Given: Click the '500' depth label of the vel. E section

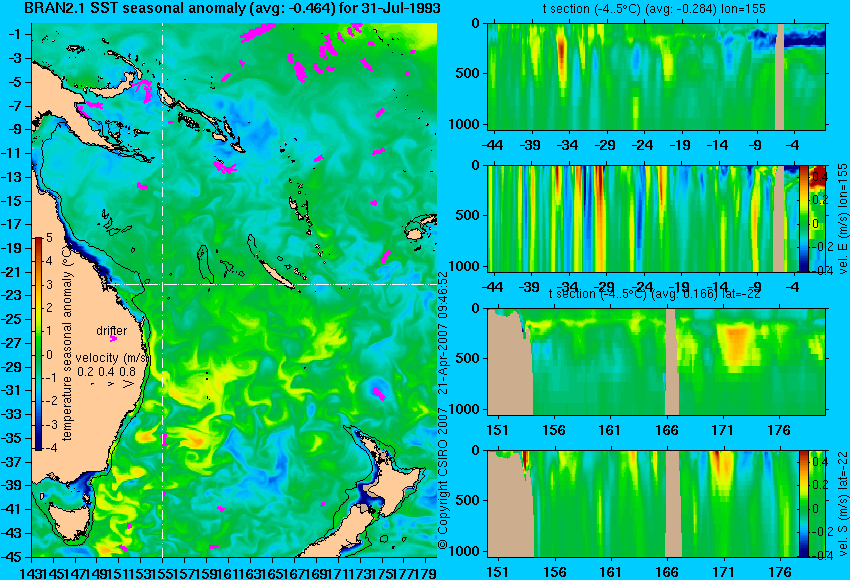Looking at the screenshot, I should 467,215.
